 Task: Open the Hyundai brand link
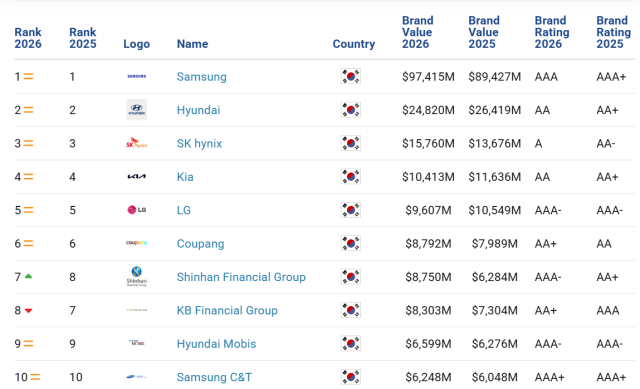point(198,110)
